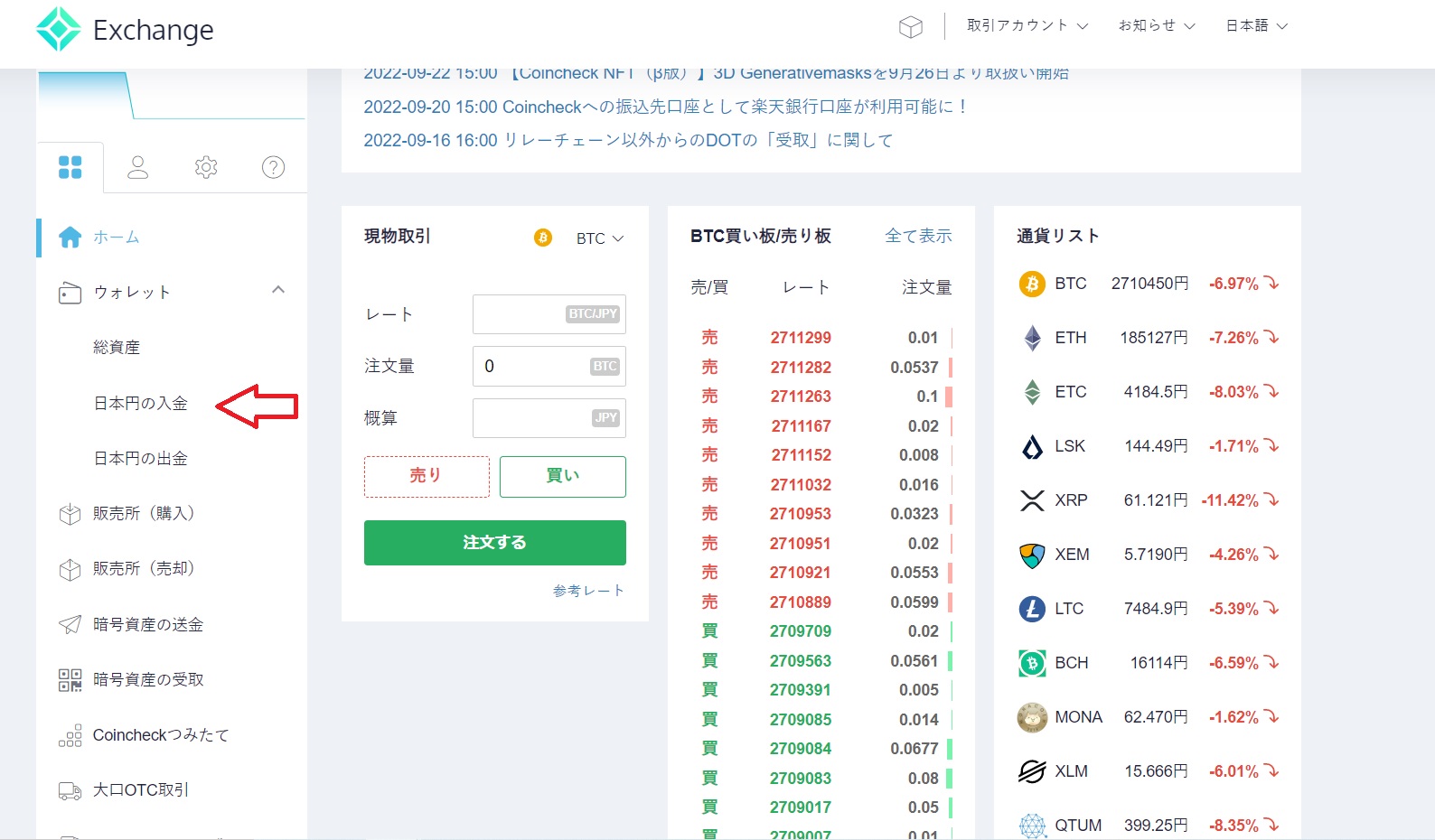Click order volume 0.0537
Screen dimensions: 1435x840
pyautogui.click(x=914, y=368)
